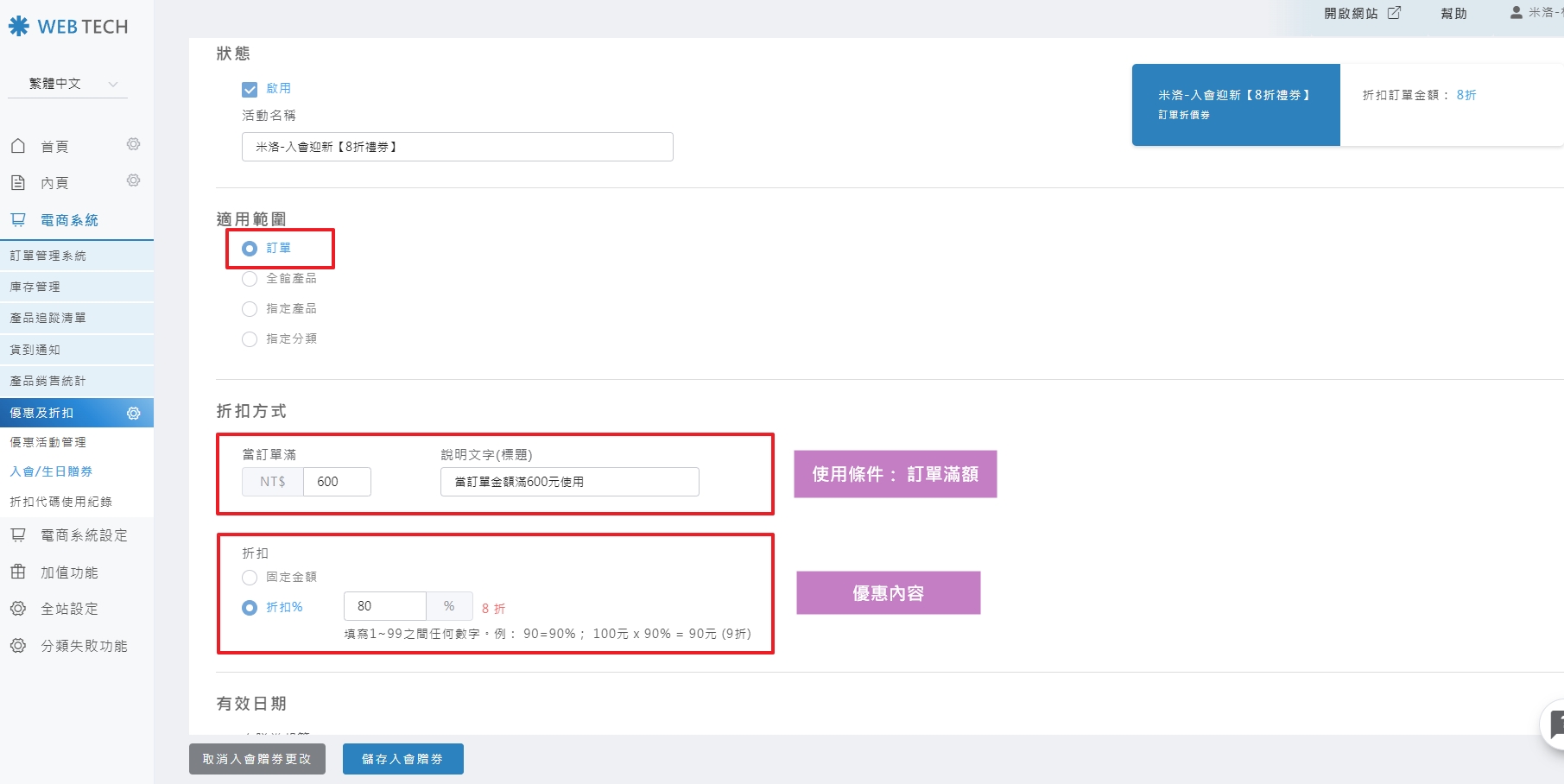Click the gear icon beside 首頁

(133, 144)
